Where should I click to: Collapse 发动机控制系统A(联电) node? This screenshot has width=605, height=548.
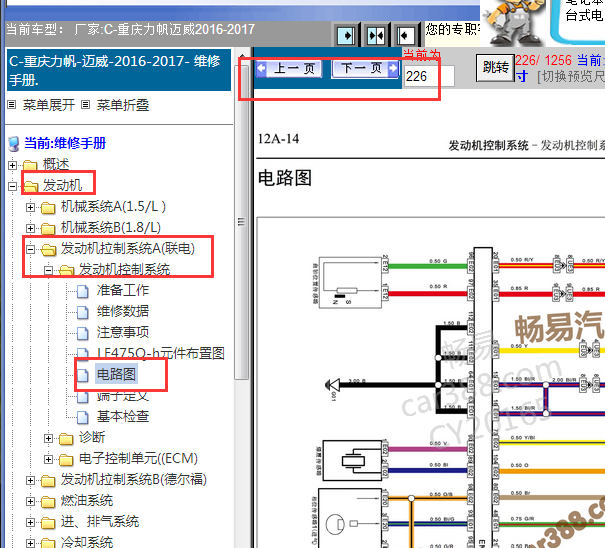(30, 249)
